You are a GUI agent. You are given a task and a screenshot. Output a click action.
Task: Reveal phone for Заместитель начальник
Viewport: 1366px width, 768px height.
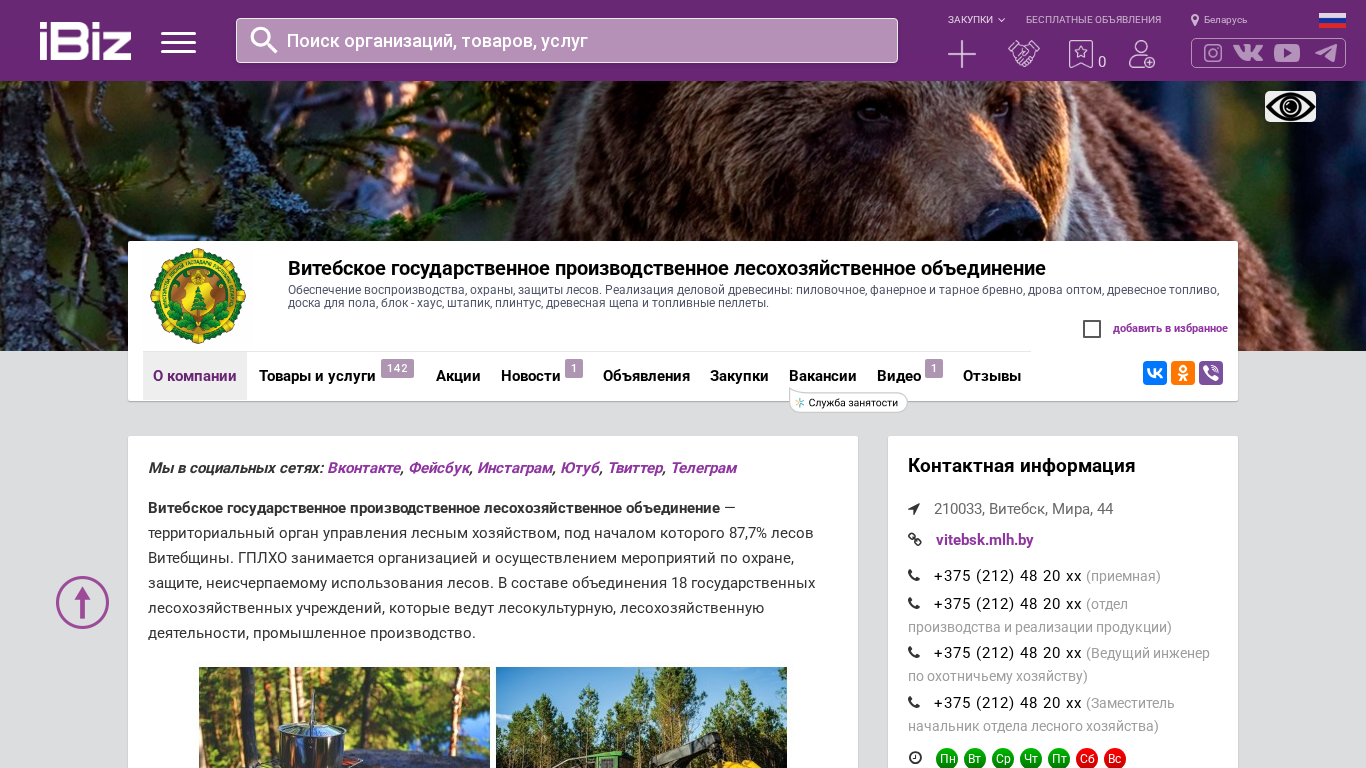tap(1008, 703)
